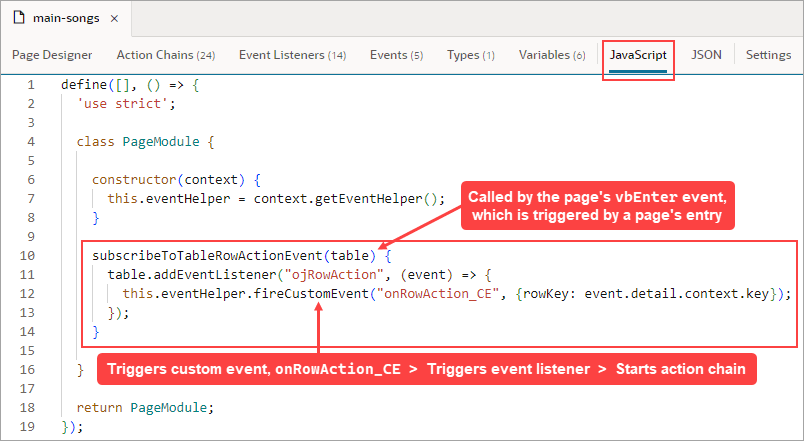The height and width of the screenshot is (441, 804).
Task: Click line number 4 in the gutter
Action: point(31,142)
